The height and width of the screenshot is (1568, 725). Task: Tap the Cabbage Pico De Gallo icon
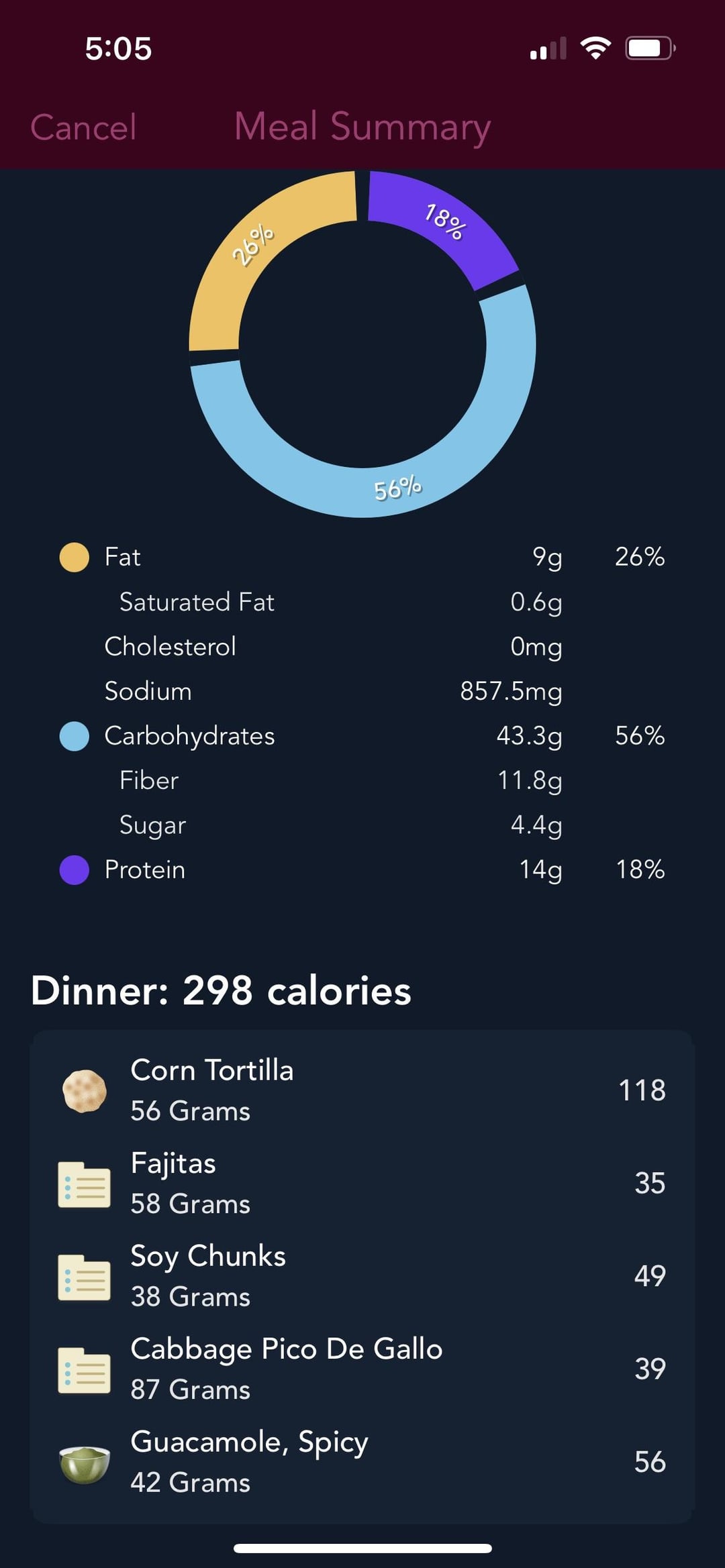click(x=85, y=1369)
